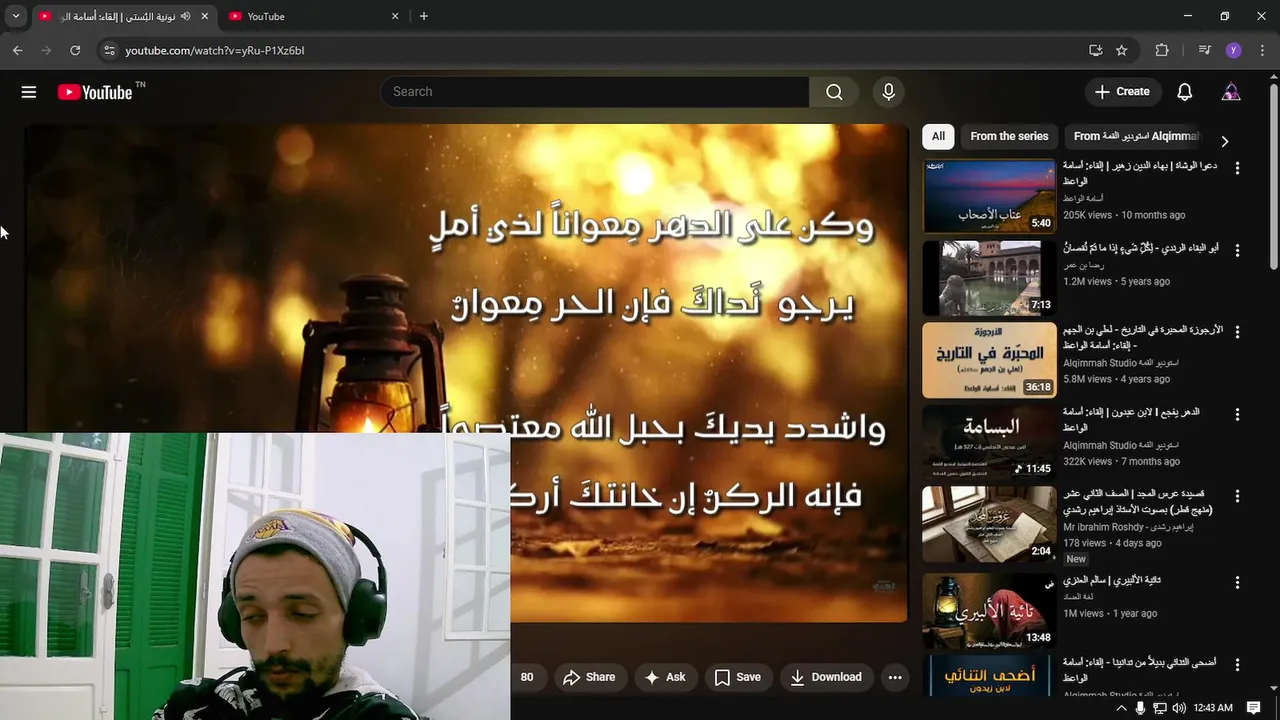Click the Search magnifier button
The image size is (1280, 720).
834,92
